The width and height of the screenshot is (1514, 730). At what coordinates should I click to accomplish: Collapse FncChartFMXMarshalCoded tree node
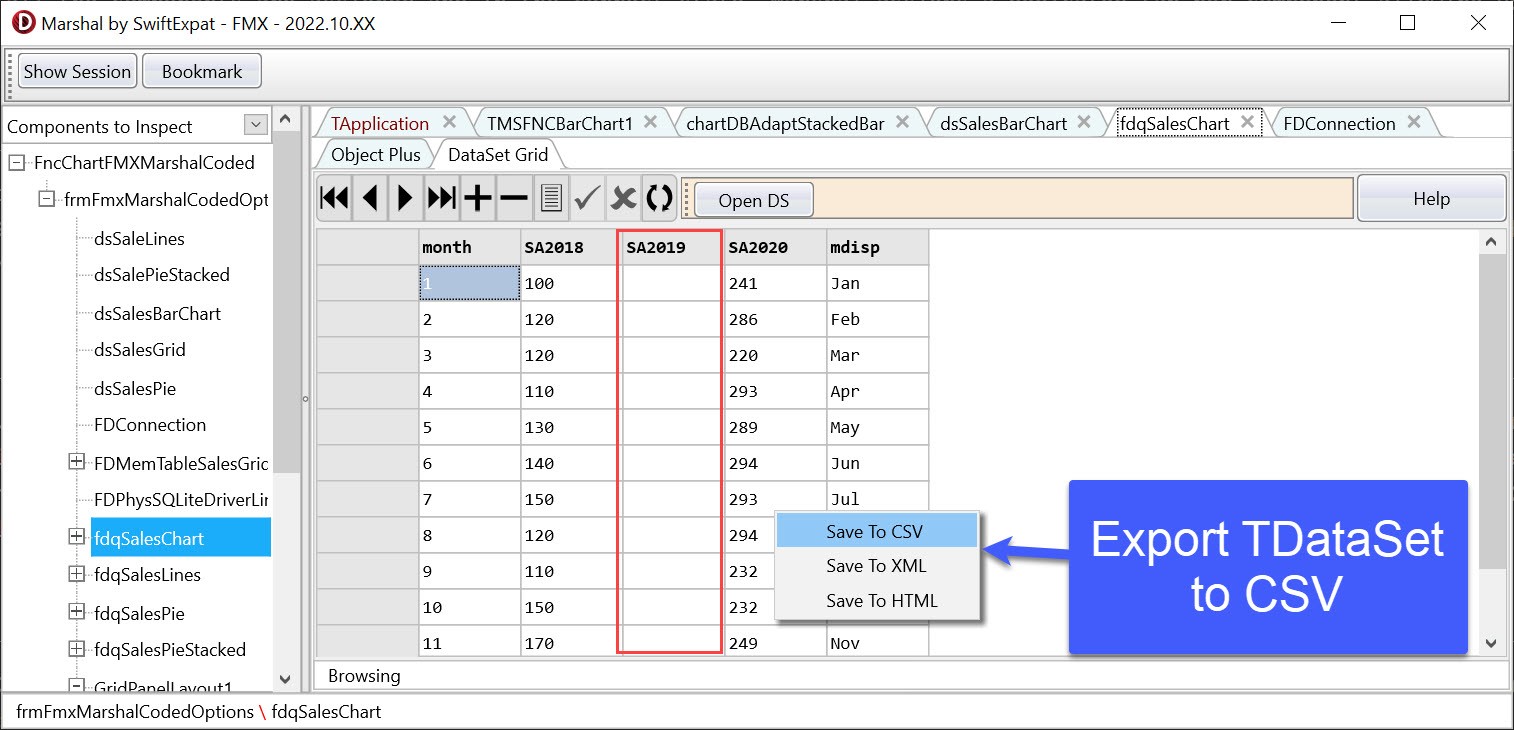coord(16,162)
